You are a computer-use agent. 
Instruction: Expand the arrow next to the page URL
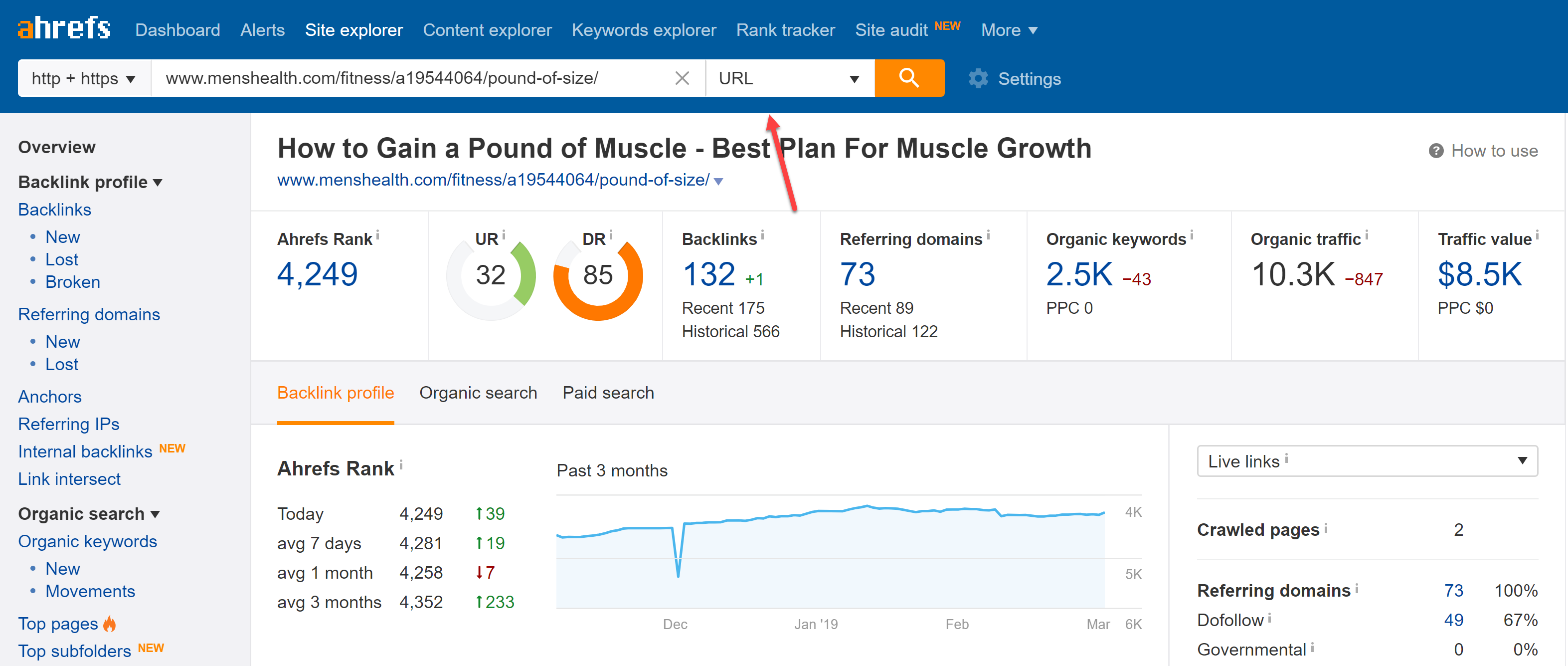coord(718,181)
